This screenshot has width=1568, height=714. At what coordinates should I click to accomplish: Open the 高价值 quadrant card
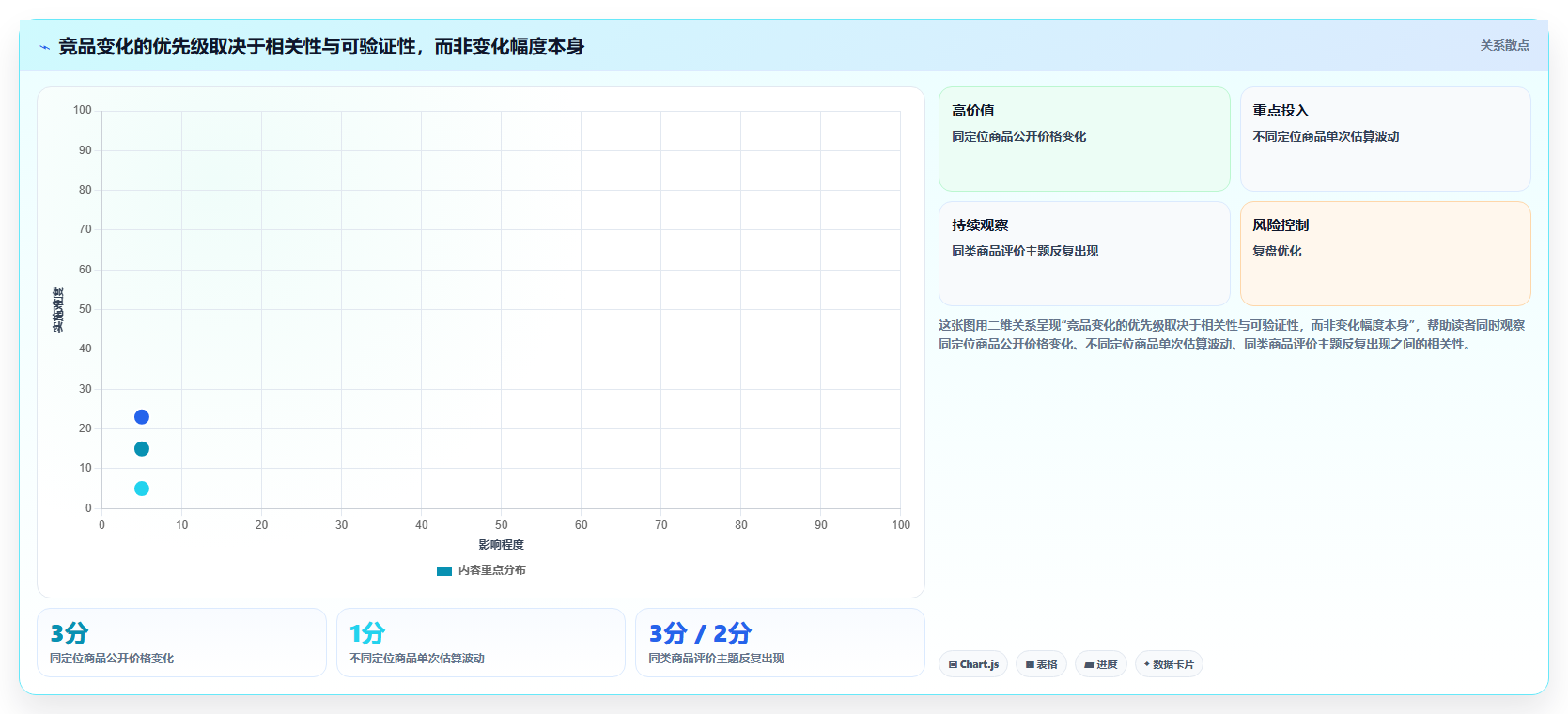tap(1084, 139)
